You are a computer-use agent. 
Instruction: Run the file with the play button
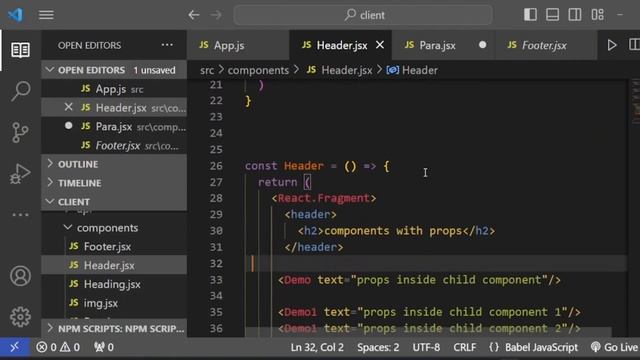coord(611,45)
